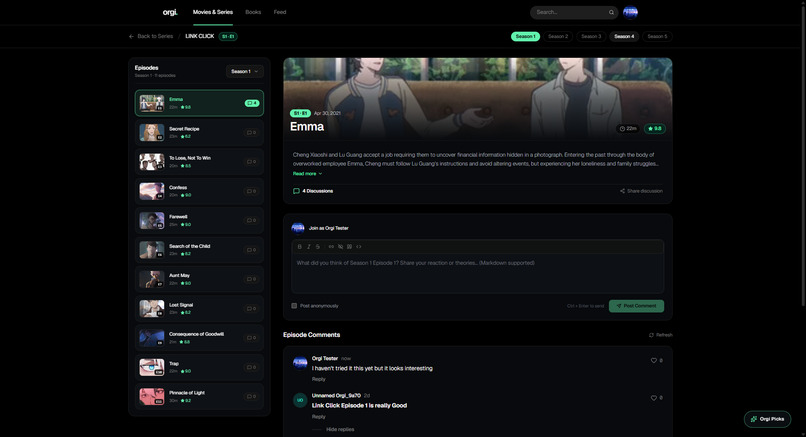The height and width of the screenshot is (437, 806).
Task: Reply to the Unnamed Orgi_9a70 comment
Action: pyautogui.click(x=319, y=417)
